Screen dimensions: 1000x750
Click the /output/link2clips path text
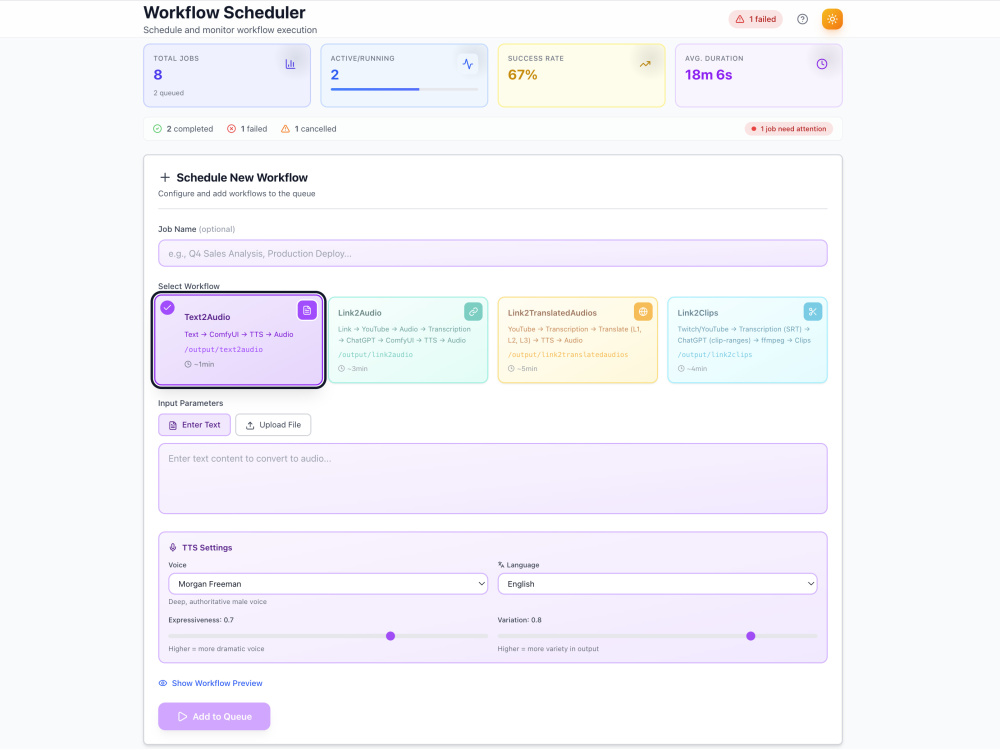715,355
